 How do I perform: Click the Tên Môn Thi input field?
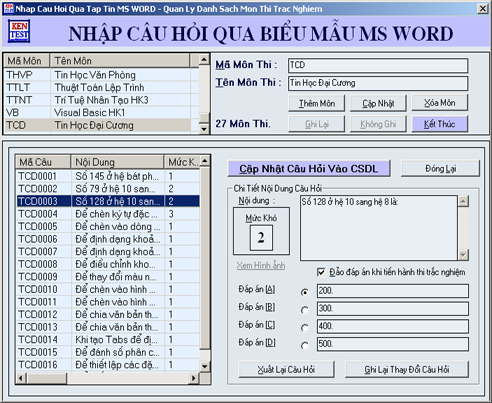click(x=378, y=83)
